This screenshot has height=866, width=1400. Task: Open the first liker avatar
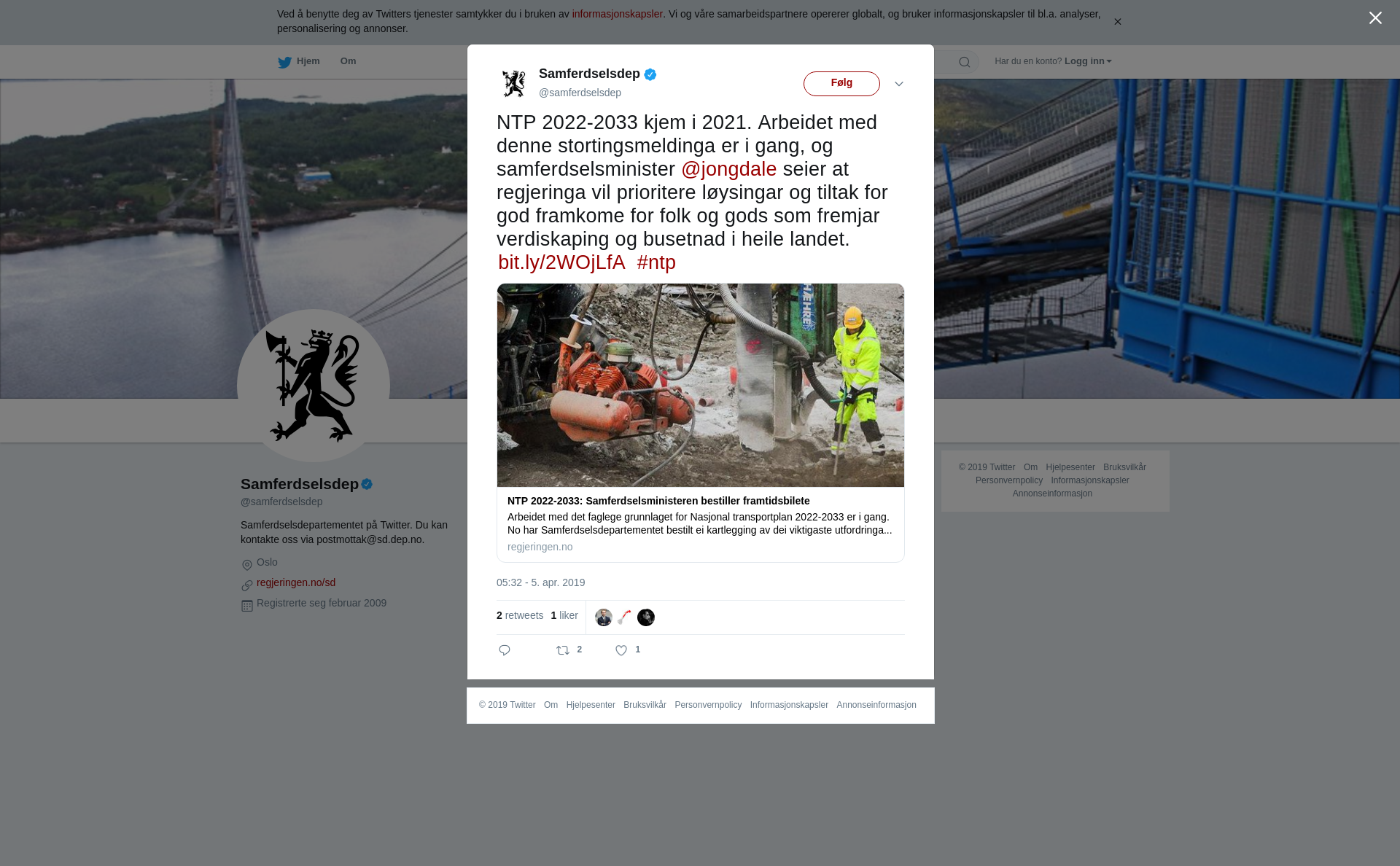point(604,617)
